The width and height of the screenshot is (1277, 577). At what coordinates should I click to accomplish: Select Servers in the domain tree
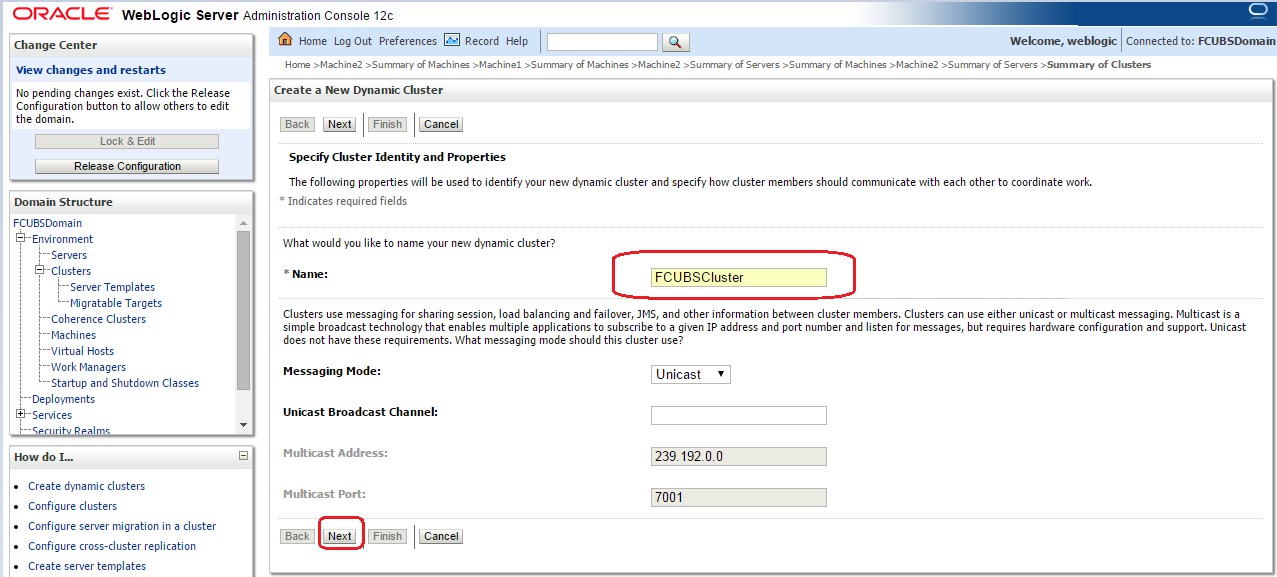click(69, 255)
